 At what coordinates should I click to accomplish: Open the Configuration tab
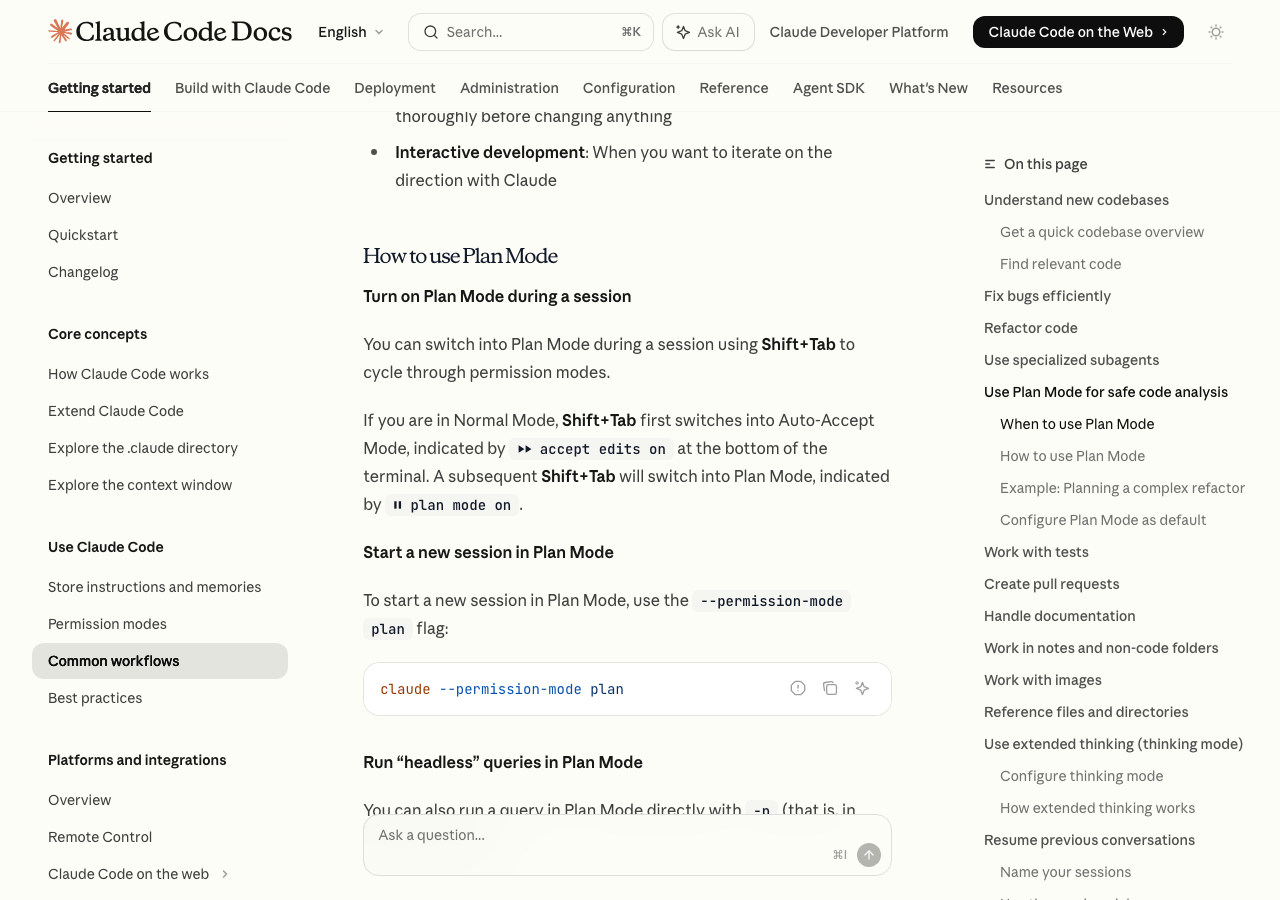tap(629, 88)
